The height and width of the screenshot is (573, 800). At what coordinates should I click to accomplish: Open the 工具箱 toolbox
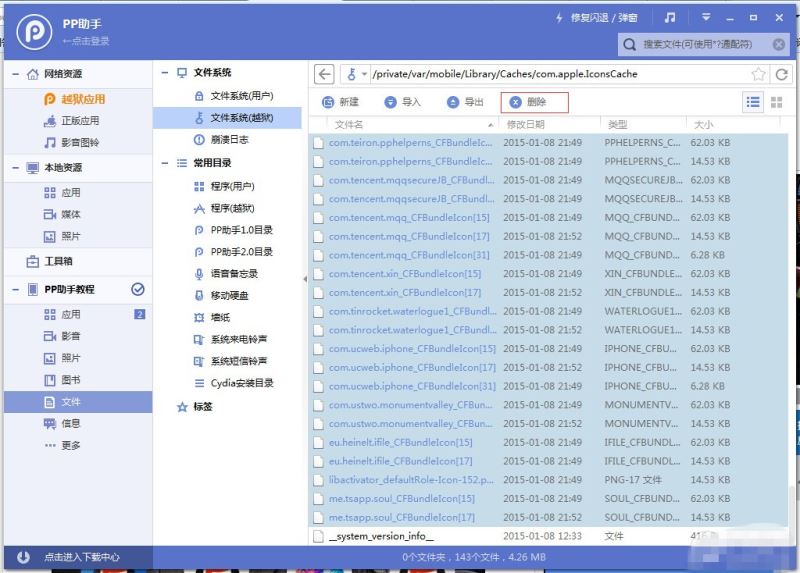point(49,261)
